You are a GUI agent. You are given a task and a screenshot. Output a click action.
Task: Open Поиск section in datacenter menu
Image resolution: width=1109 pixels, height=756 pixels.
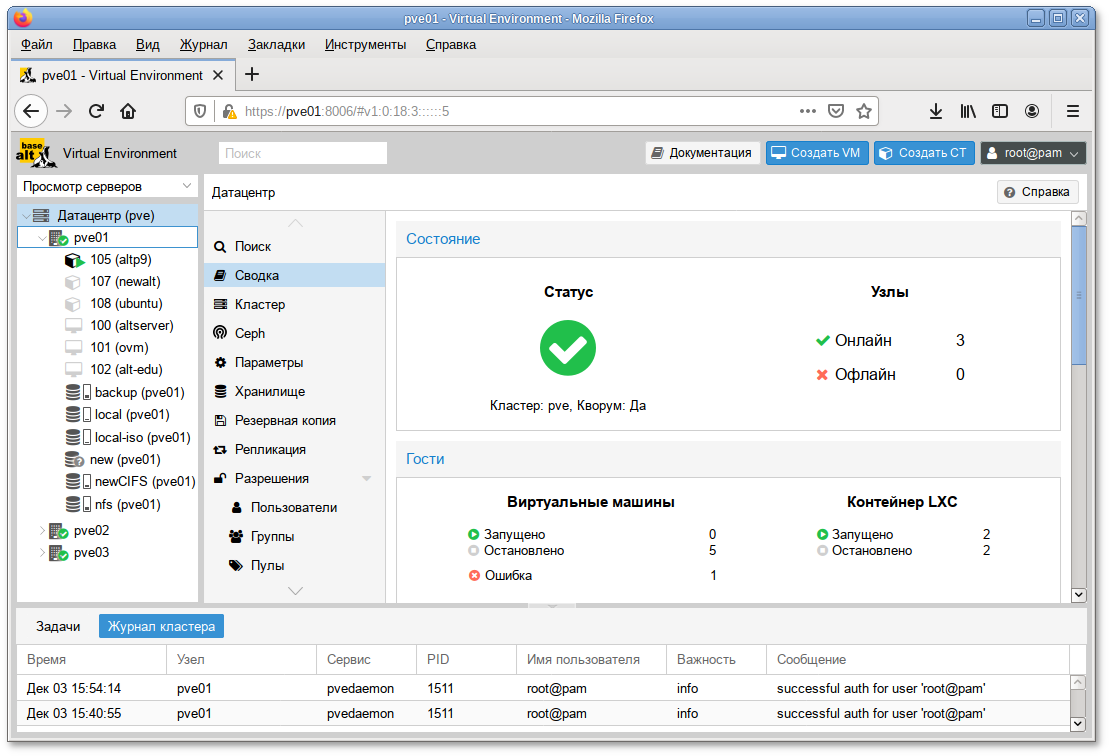[x=294, y=246]
